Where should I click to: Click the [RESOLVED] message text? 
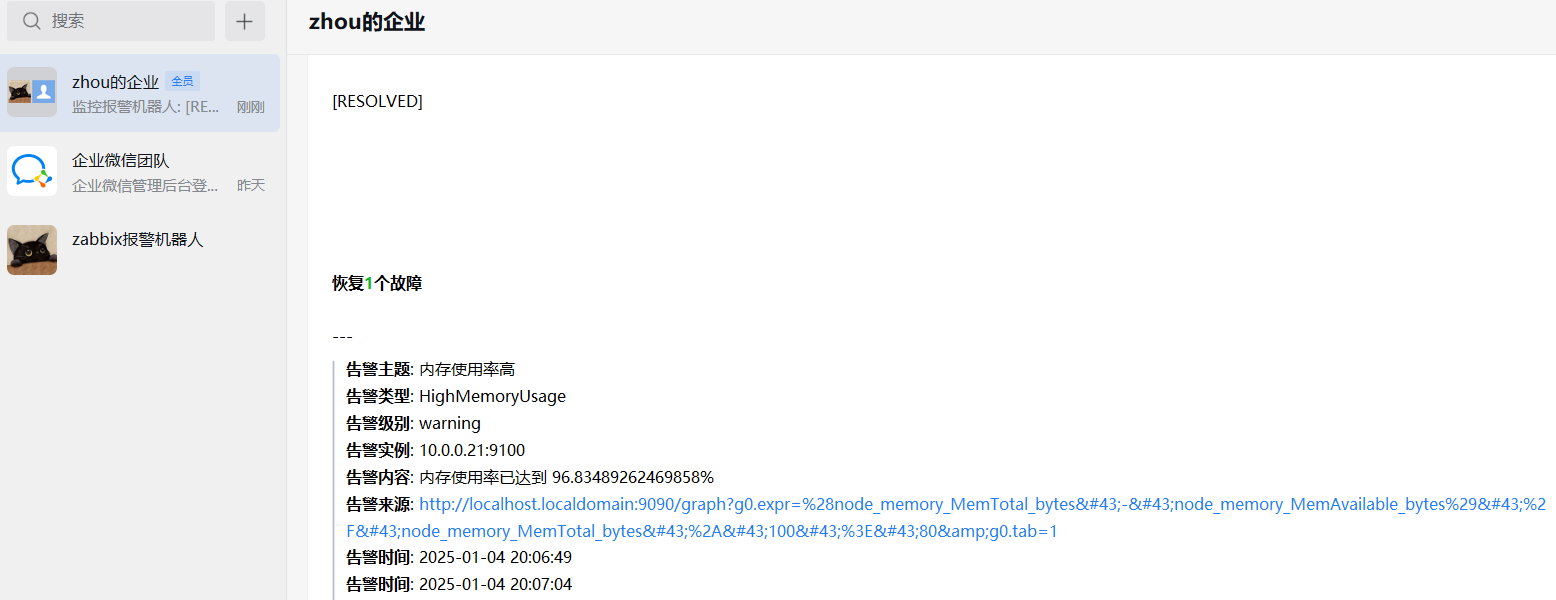[x=377, y=101]
